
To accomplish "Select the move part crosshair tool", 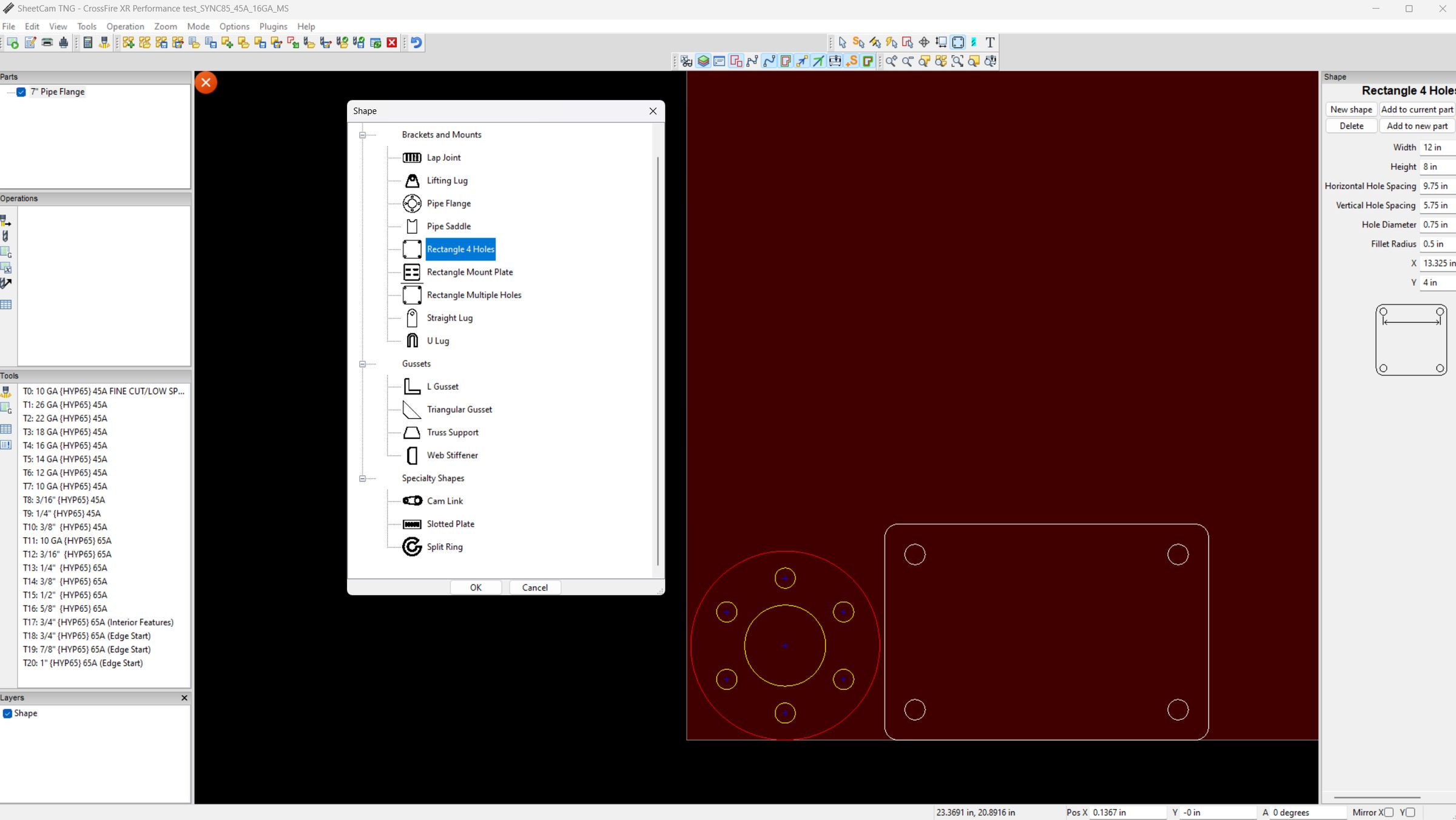I will pos(923,42).
